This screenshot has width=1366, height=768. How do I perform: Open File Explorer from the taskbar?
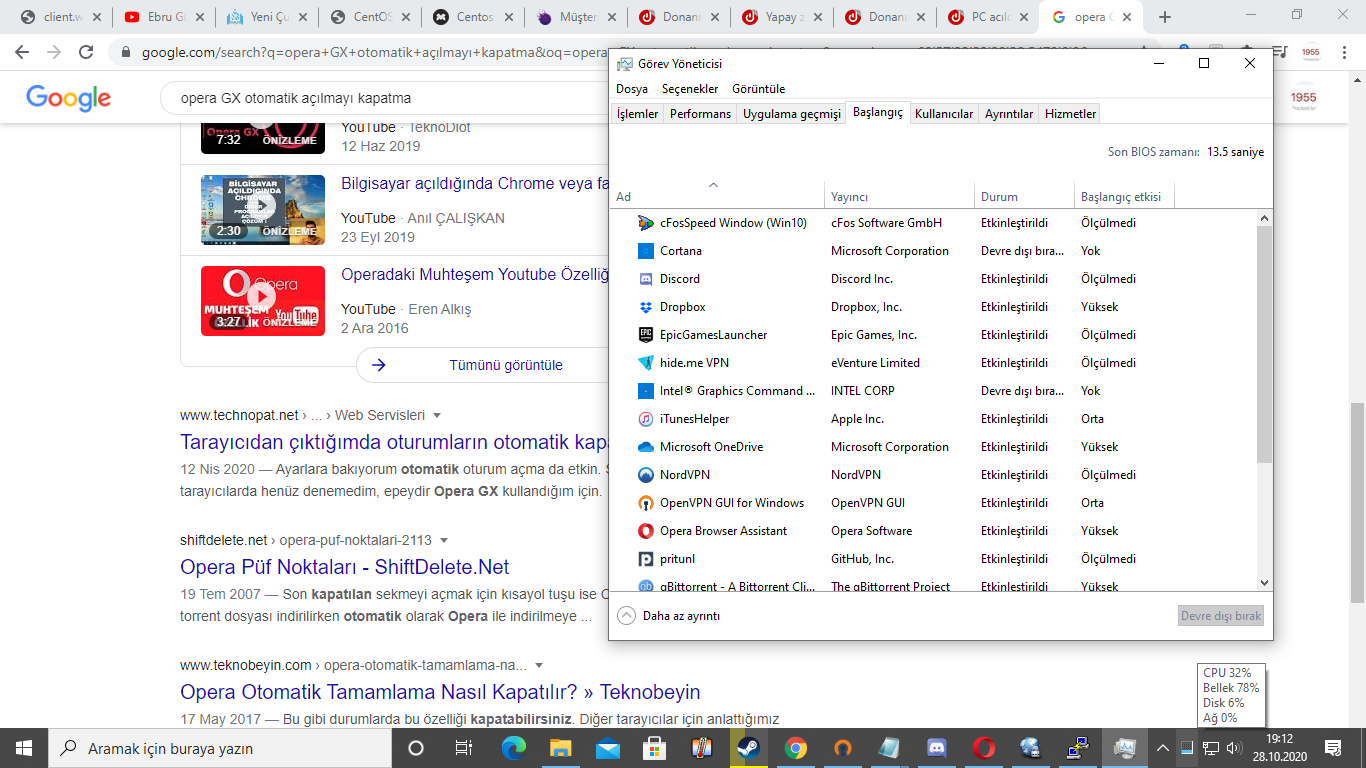click(560, 748)
